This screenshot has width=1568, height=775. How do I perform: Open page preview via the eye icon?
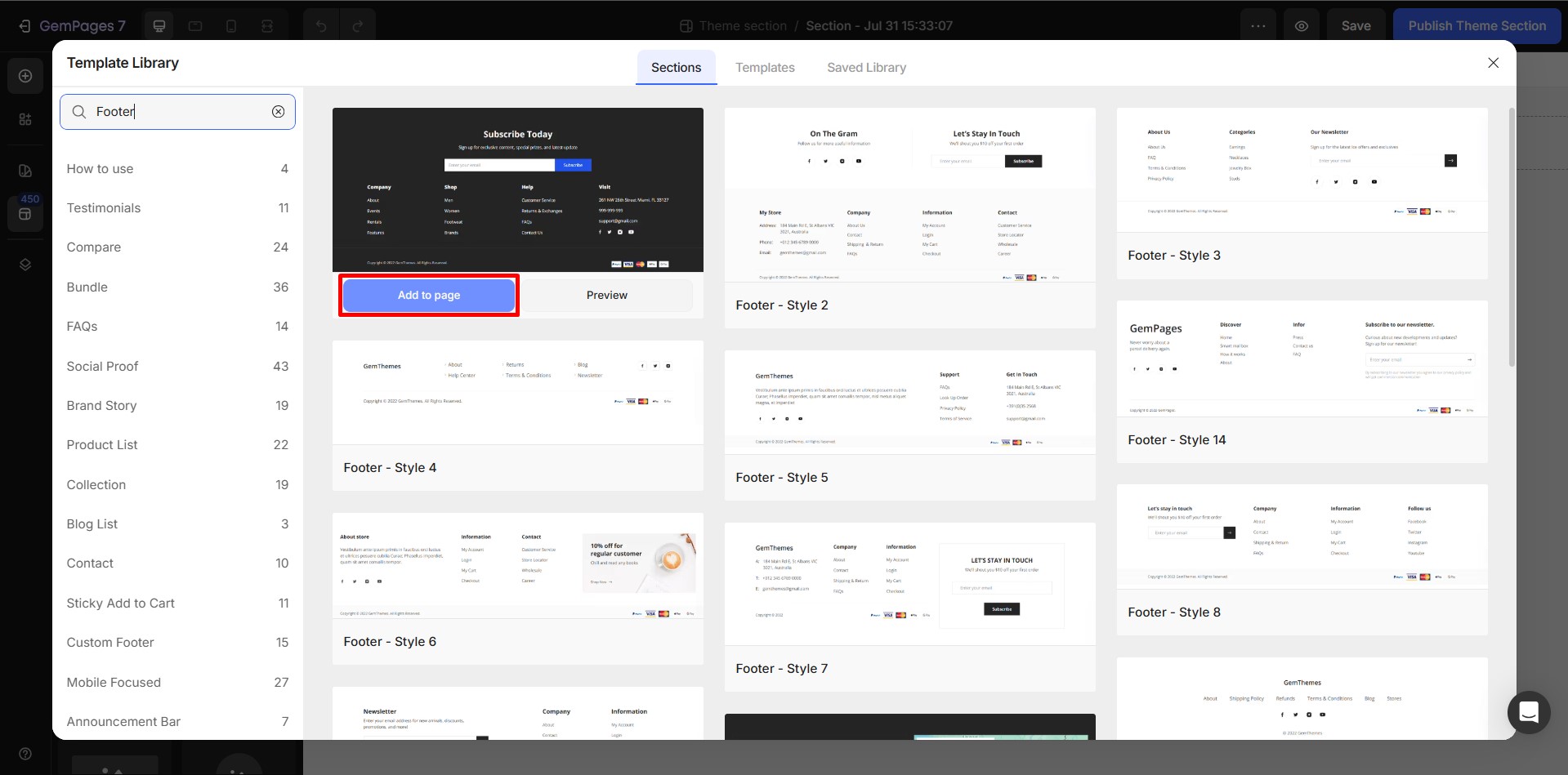(1301, 25)
